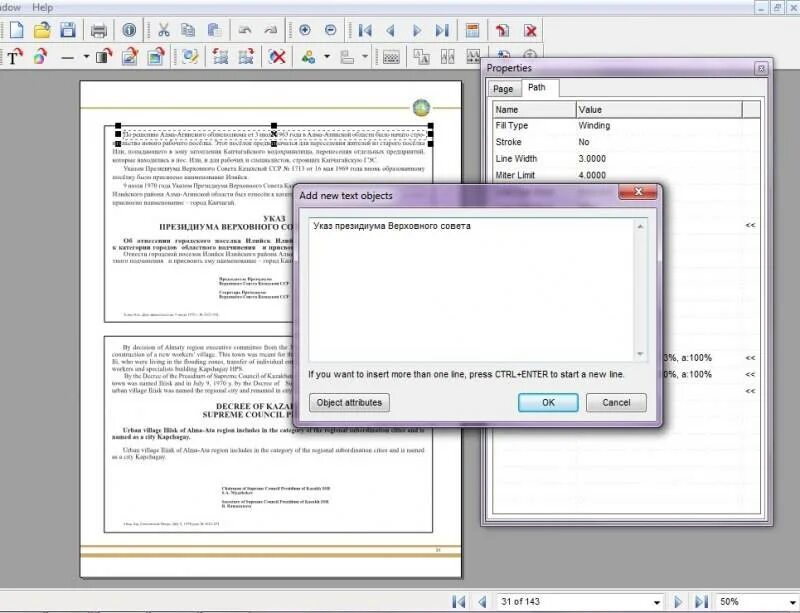This screenshot has height=613, width=800.
Task: Zoom out with the minus magnifier icon
Action: (x=330, y=31)
